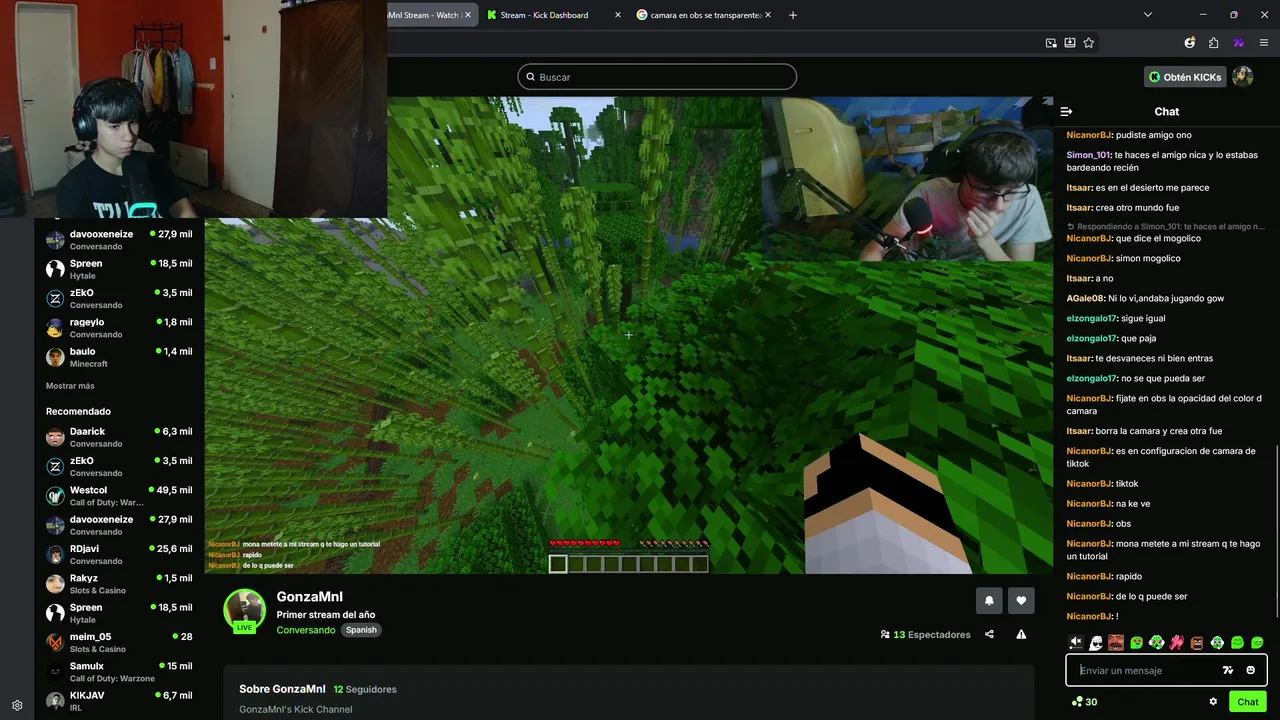Open baulo Minecraft channel
Image resolution: width=1280 pixels, height=720 pixels.
point(118,357)
